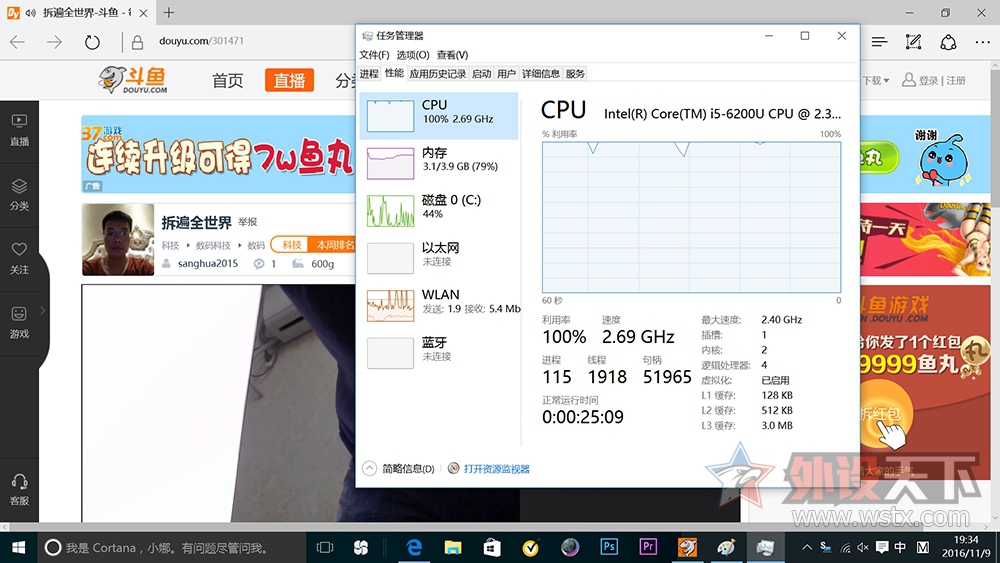Open the 查看(V) menu in Task Manager
This screenshot has width=1000, height=563.
[x=452, y=55]
